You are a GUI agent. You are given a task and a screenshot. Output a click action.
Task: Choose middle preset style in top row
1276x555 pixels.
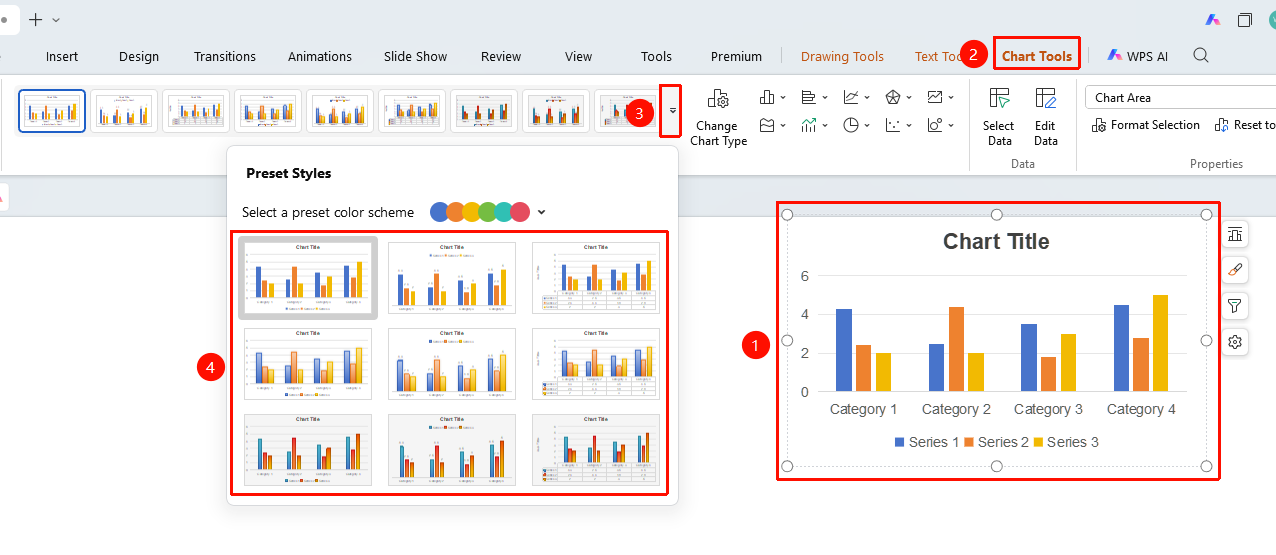click(452, 278)
